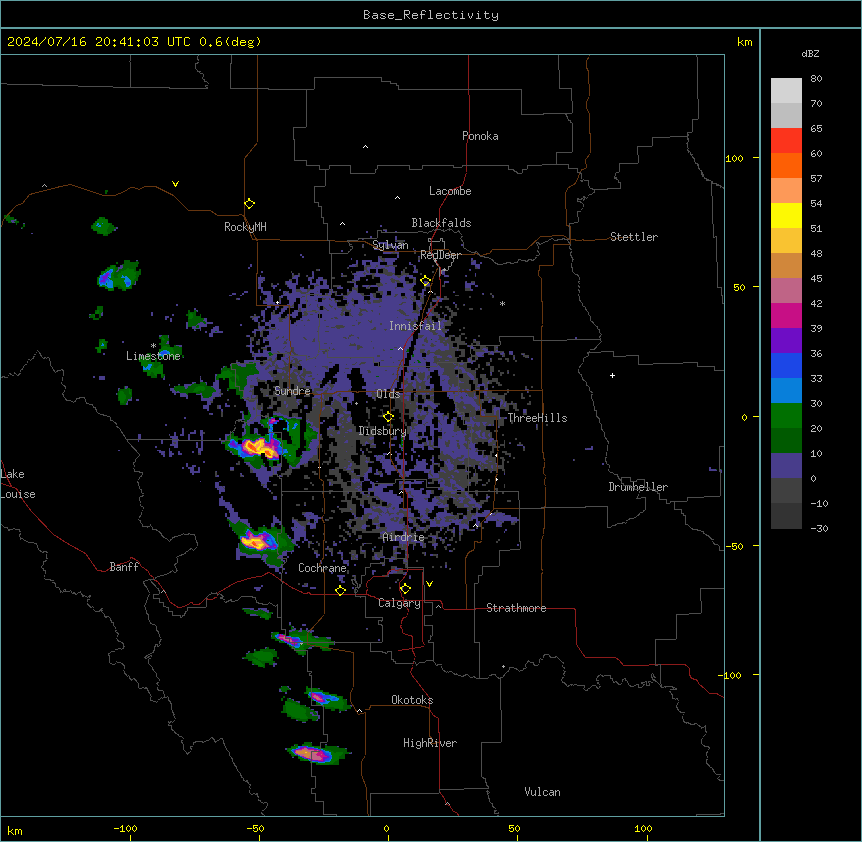Click the Lacombe city label

[x=450, y=191]
